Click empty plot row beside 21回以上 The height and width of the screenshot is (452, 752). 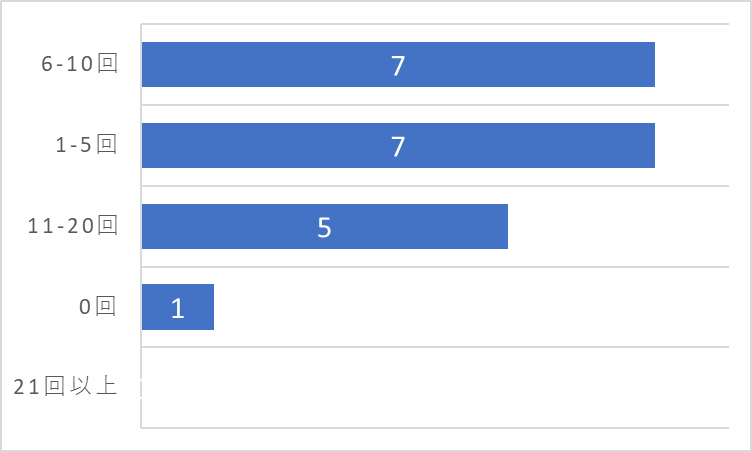(x=435, y=387)
